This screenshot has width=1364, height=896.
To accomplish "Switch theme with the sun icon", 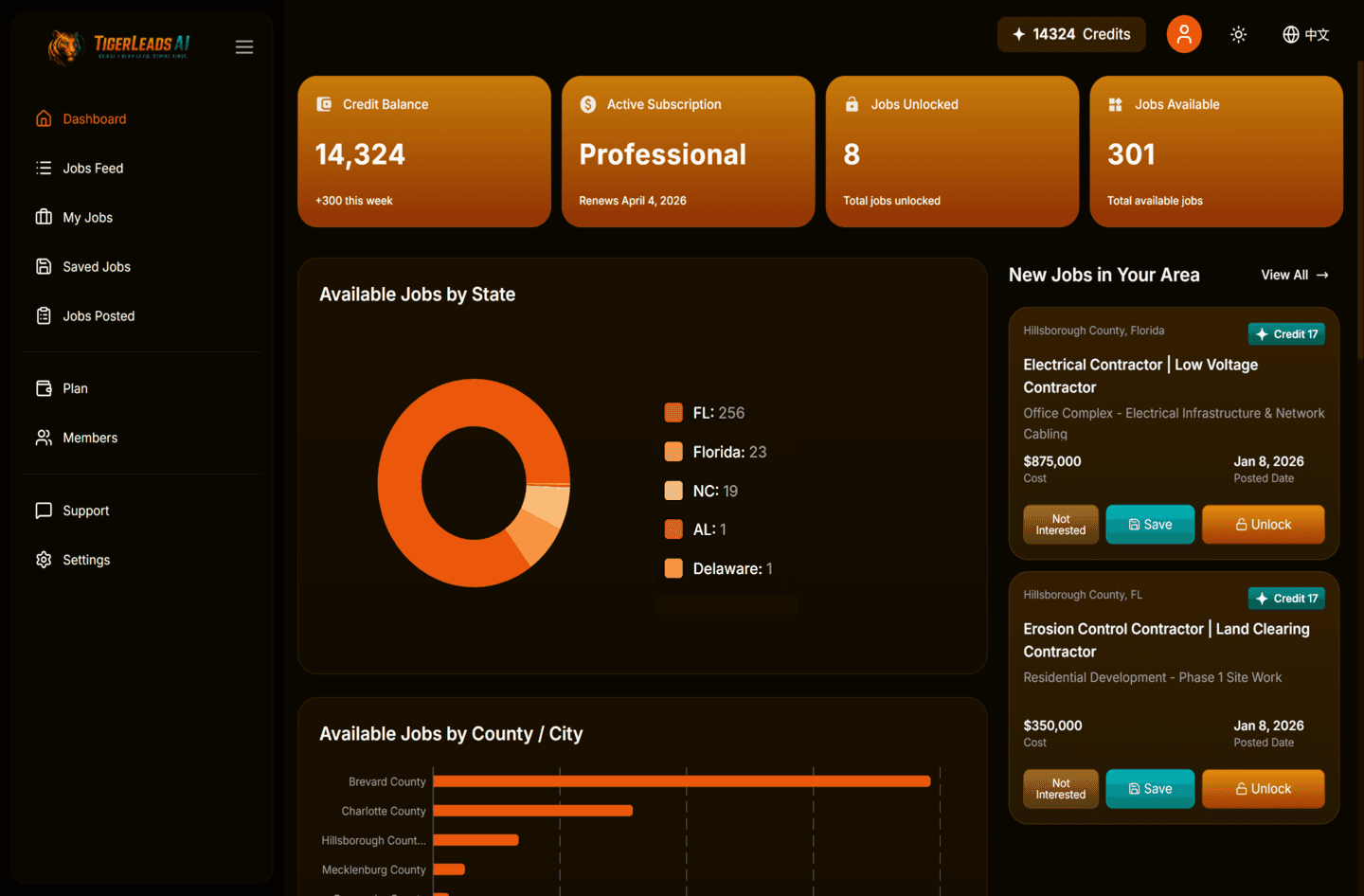I will [1238, 34].
